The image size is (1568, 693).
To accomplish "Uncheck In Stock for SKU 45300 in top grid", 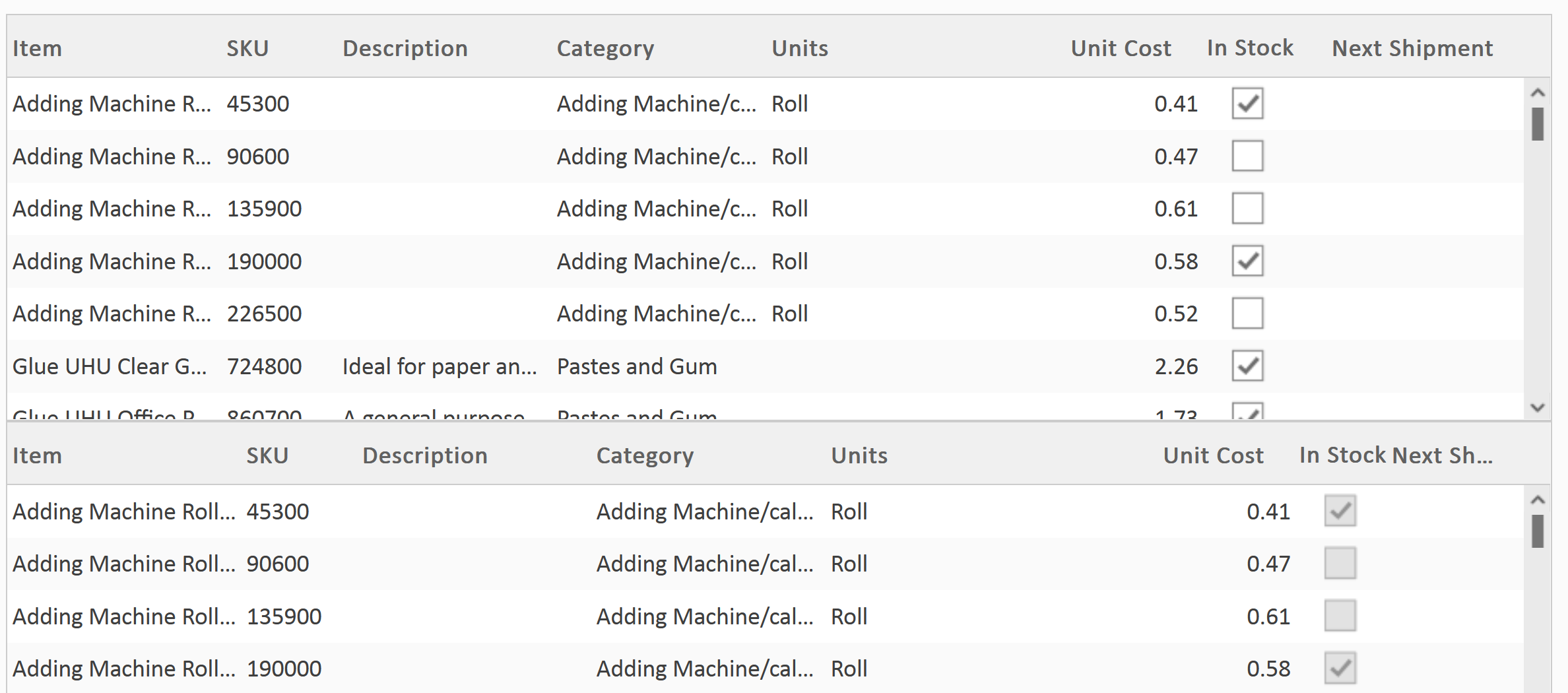I will [x=1247, y=104].
